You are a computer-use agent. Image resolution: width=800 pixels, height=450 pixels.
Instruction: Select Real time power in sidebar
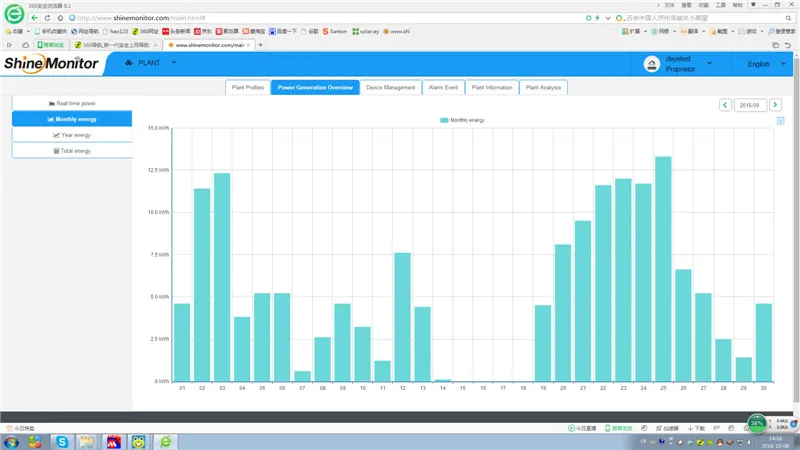point(72,103)
